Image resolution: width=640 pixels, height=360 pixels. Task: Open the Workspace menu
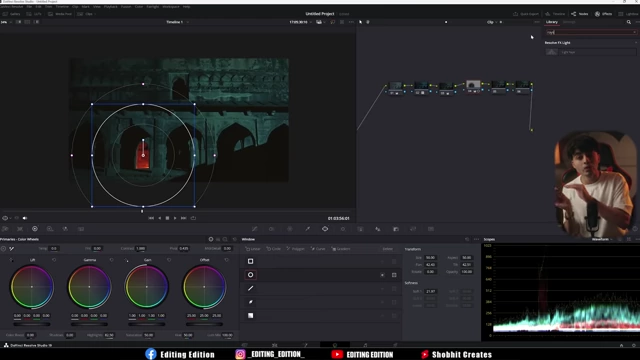pos(171,7)
